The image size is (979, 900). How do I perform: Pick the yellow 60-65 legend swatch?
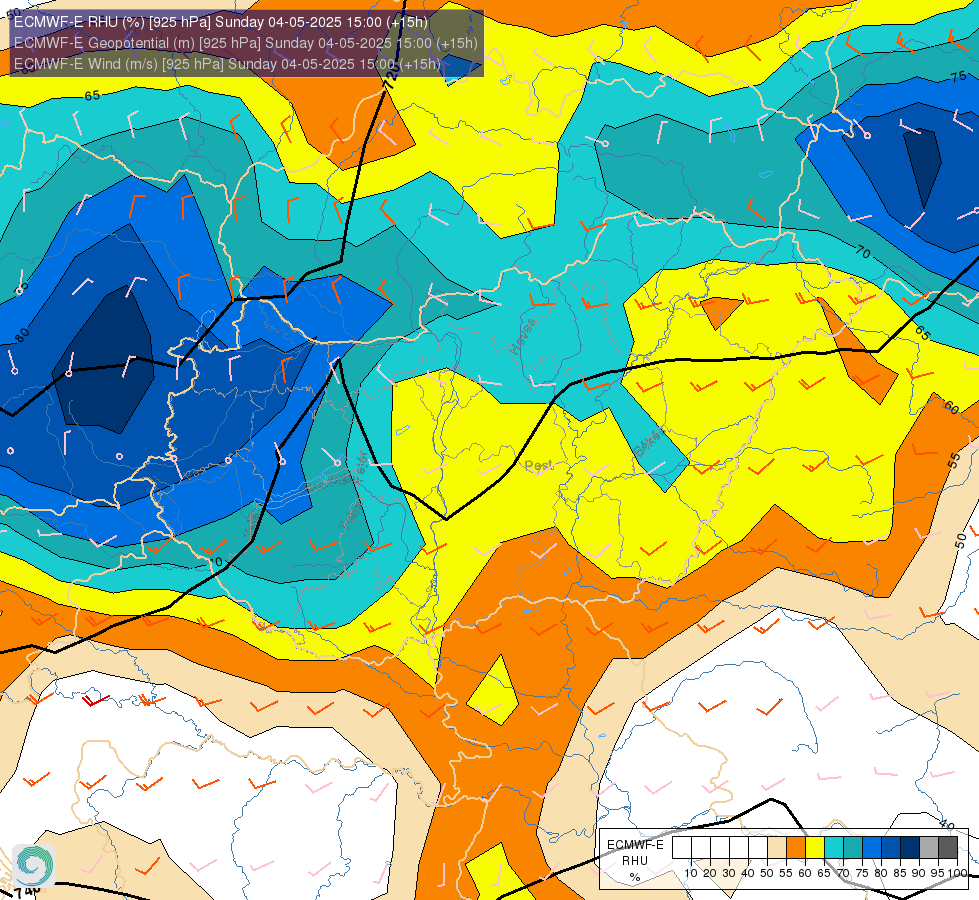pos(815,848)
